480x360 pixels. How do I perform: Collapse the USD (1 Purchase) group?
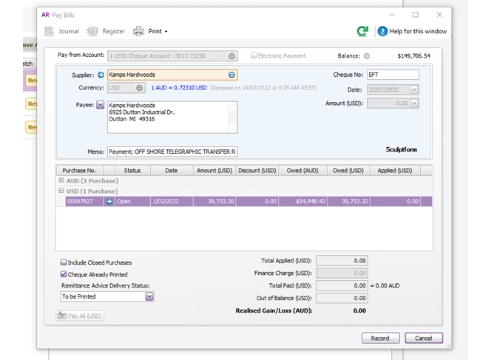61,191
